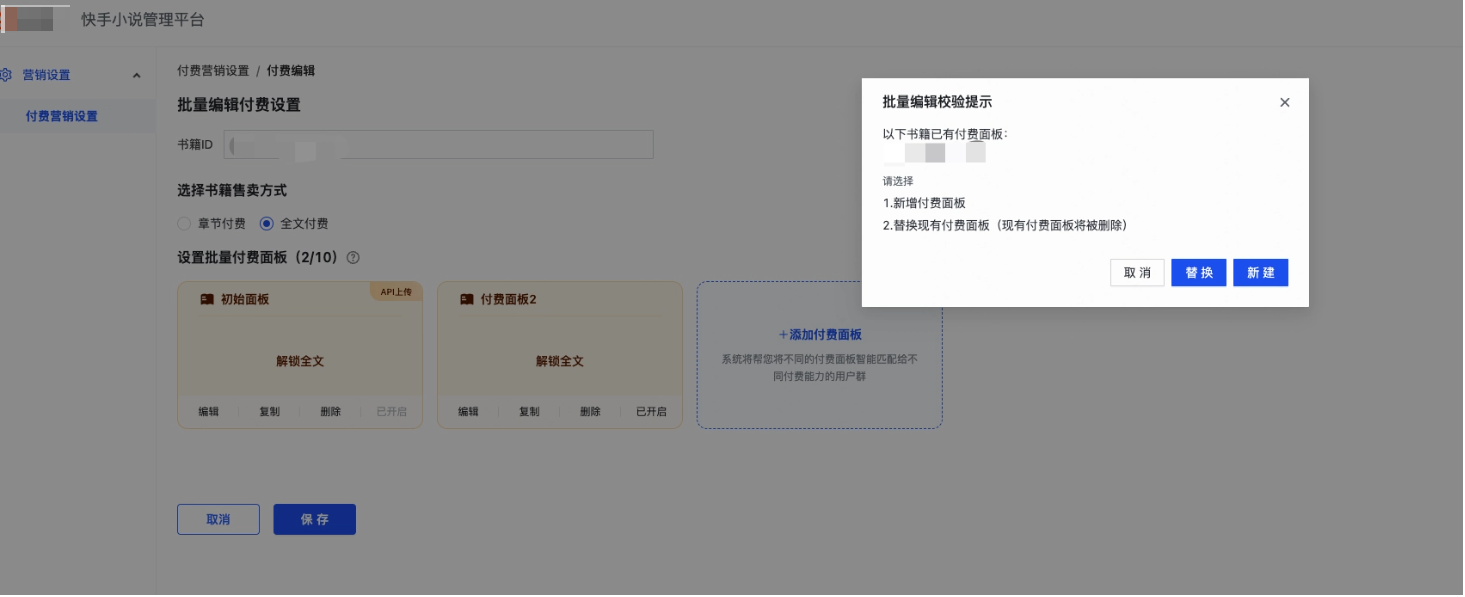1465x597 pixels.
Task: Click the 保存 button
Action: (x=314, y=519)
